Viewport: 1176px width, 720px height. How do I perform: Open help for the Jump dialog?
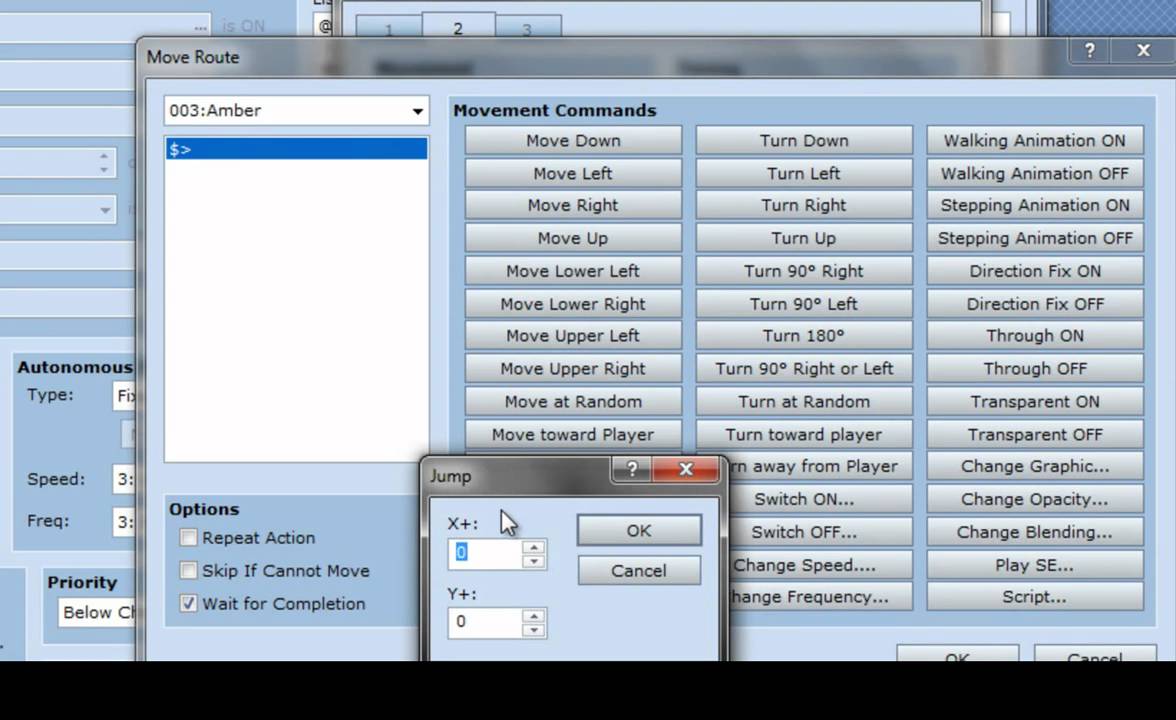pyautogui.click(x=632, y=470)
